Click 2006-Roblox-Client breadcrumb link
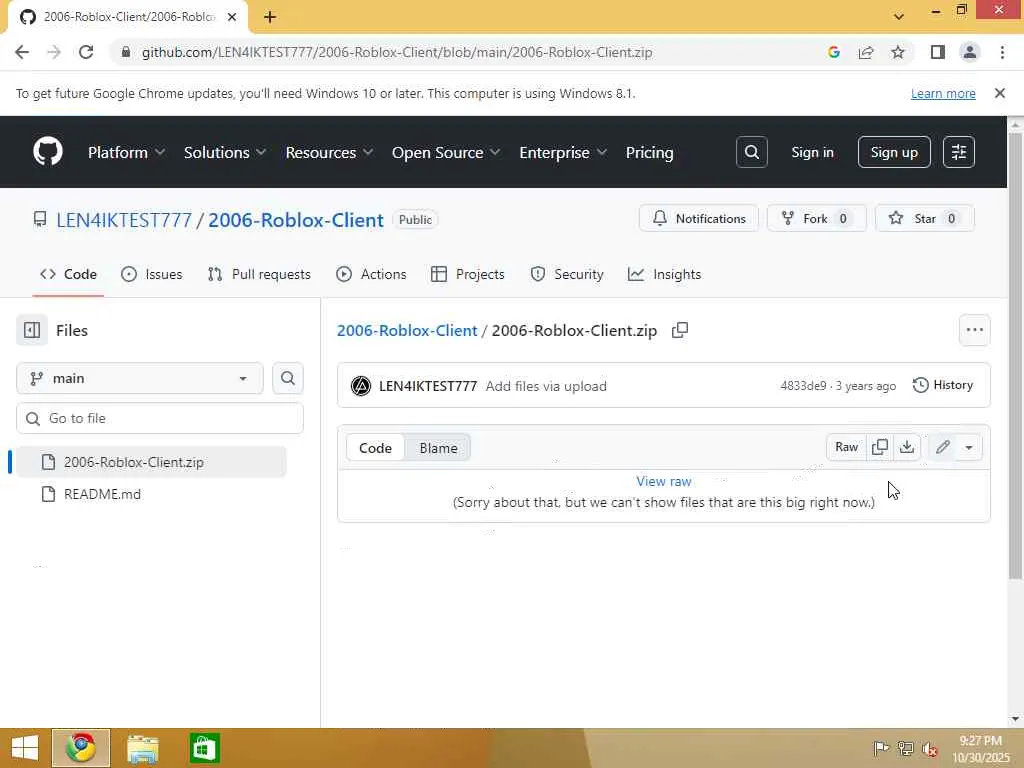The height and width of the screenshot is (768, 1024). [407, 330]
